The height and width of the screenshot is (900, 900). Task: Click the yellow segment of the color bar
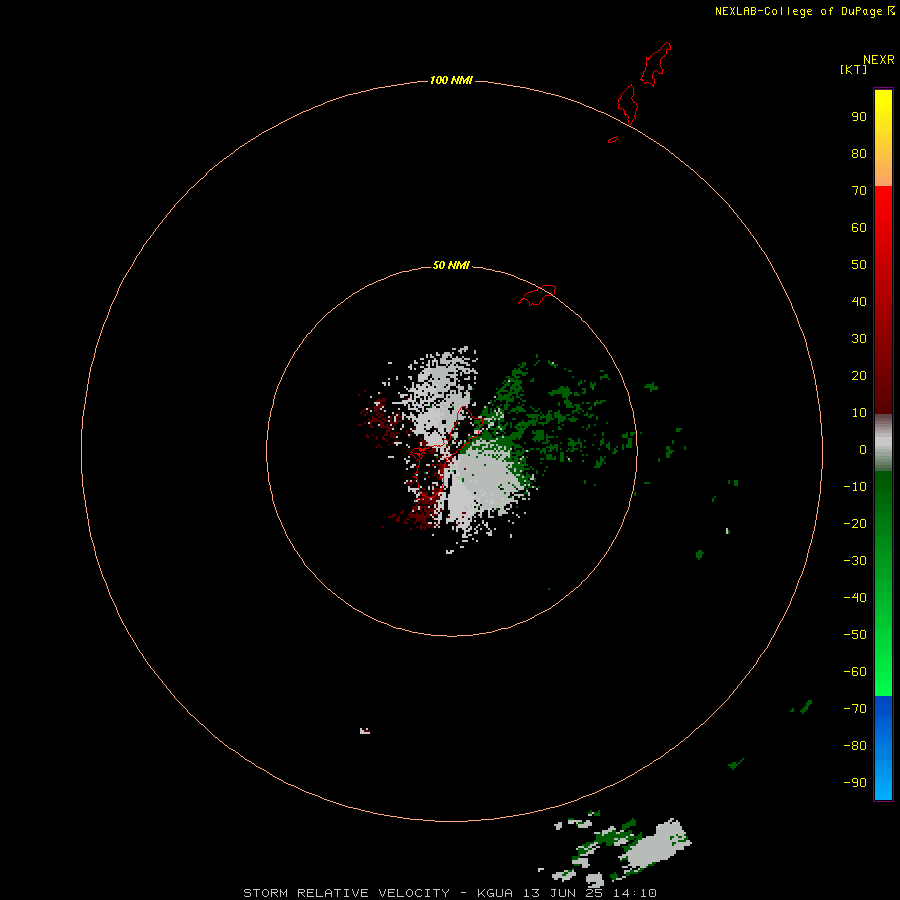point(883,138)
